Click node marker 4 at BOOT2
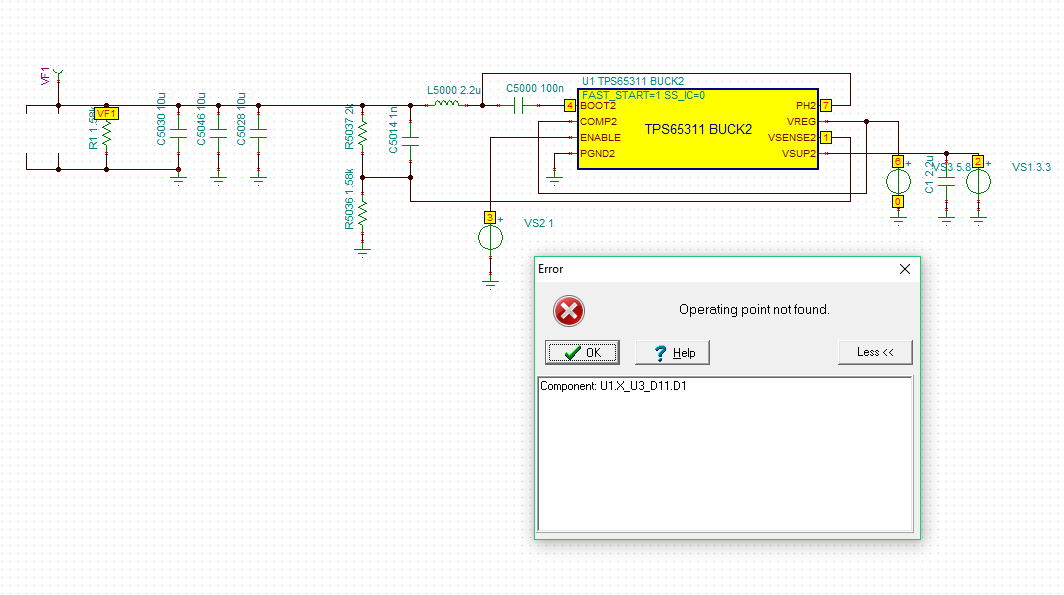Viewport: 1064px width, 595px height. pyautogui.click(x=569, y=105)
